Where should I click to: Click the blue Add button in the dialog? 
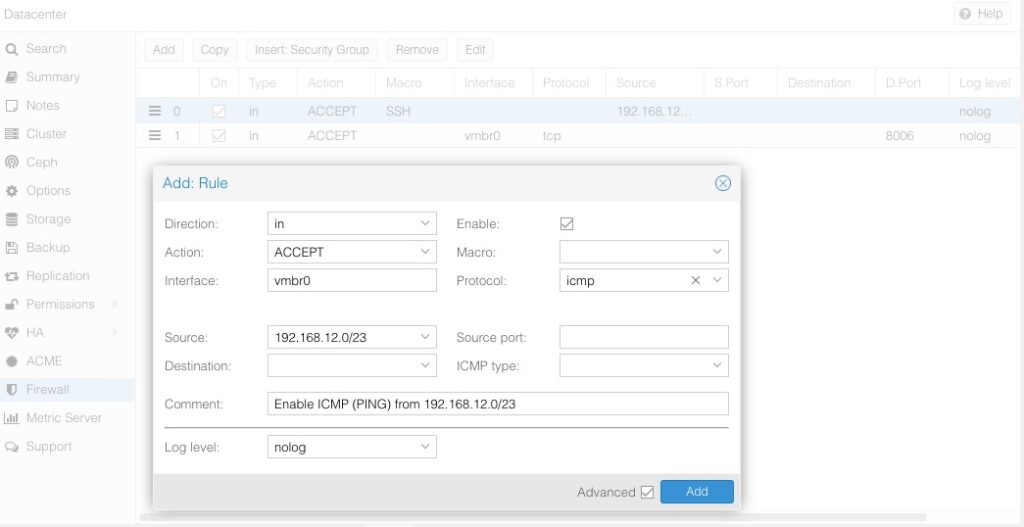click(697, 492)
